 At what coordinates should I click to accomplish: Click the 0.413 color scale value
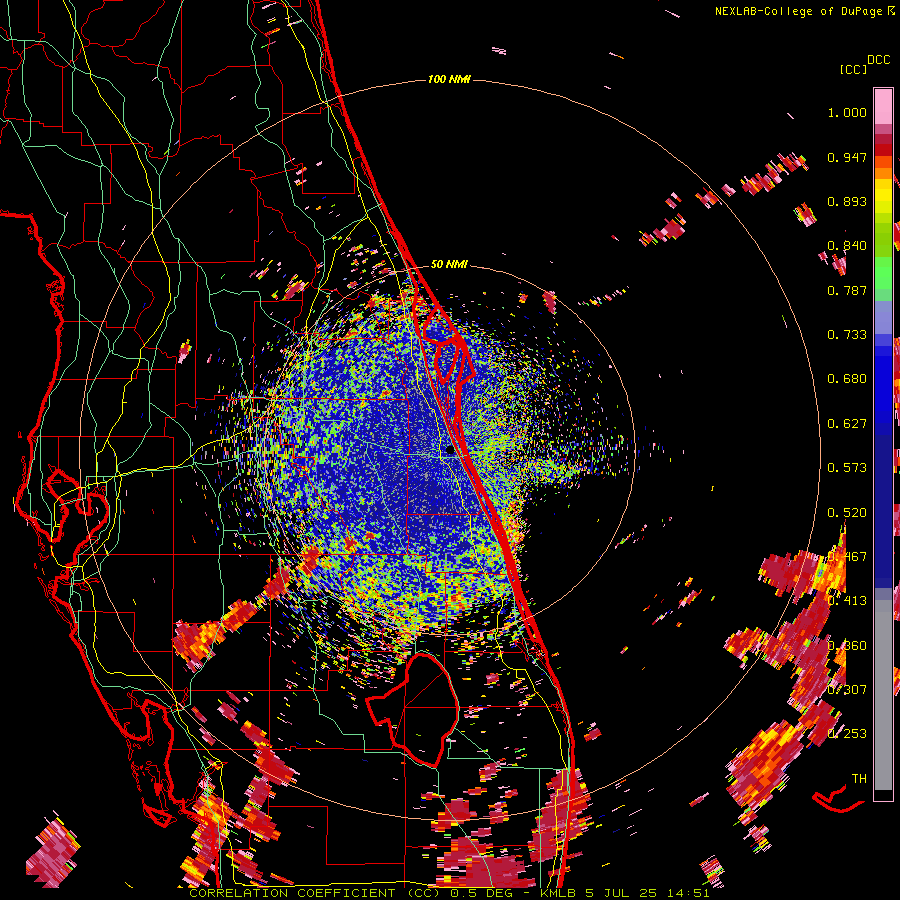(x=847, y=601)
